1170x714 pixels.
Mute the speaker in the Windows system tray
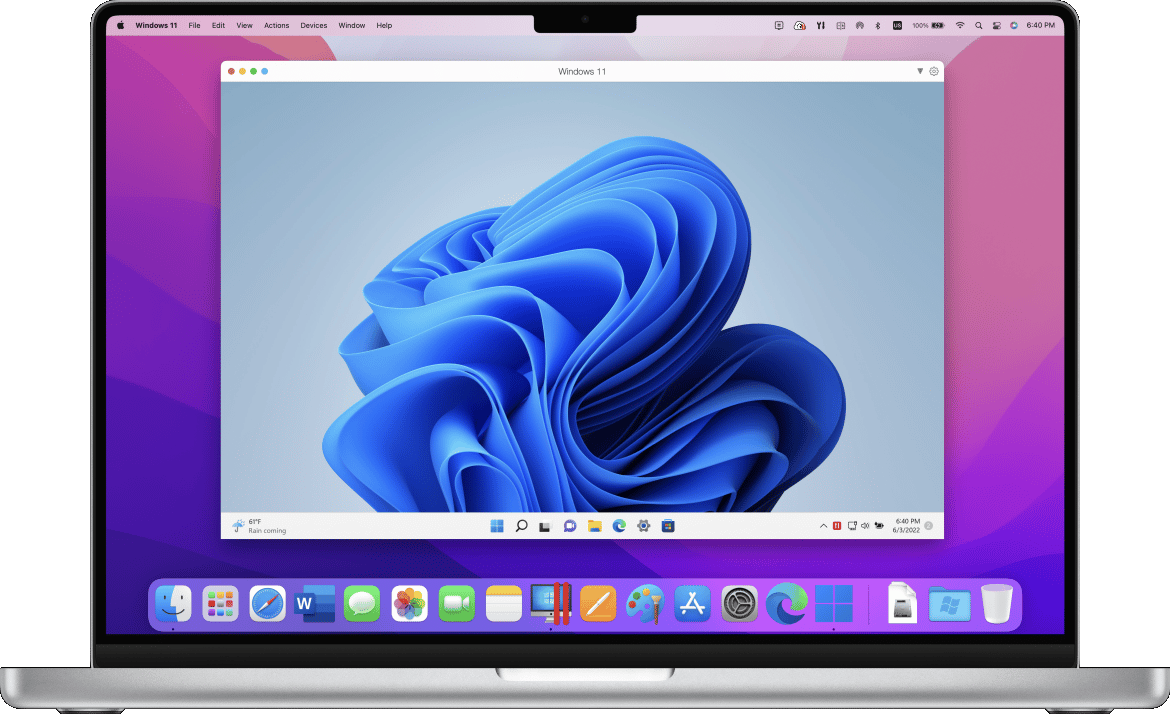coord(864,525)
